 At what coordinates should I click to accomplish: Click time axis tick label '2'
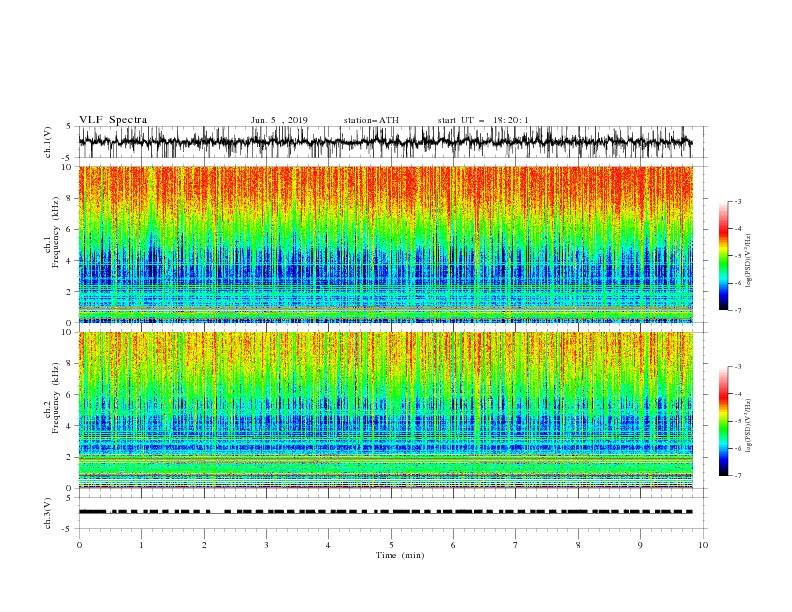[x=204, y=545]
